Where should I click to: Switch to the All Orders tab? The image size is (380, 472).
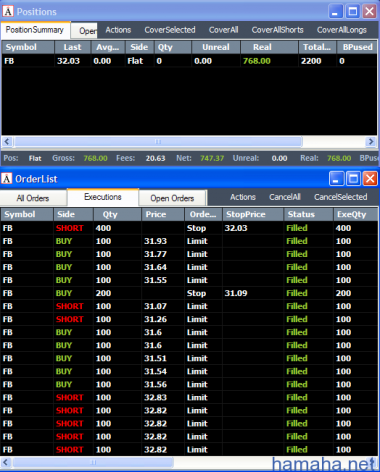[x=33, y=198]
